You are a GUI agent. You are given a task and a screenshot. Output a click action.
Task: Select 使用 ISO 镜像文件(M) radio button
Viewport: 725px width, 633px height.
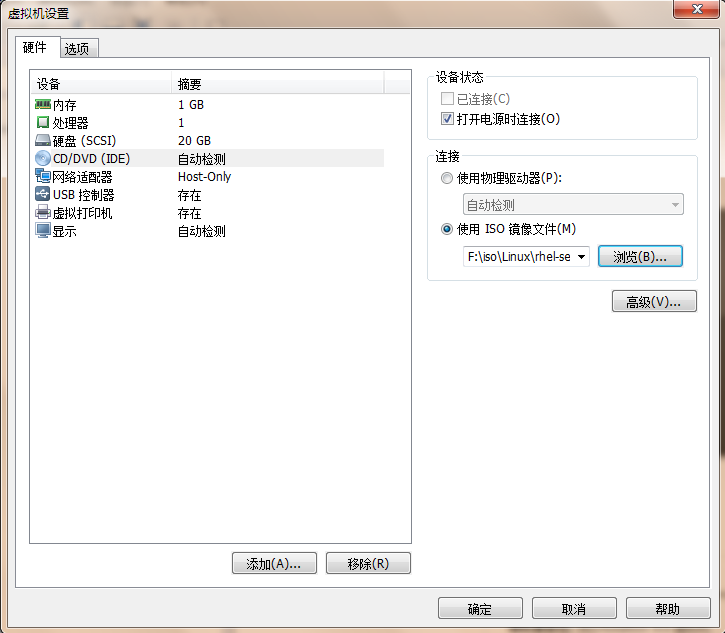click(447, 229)
